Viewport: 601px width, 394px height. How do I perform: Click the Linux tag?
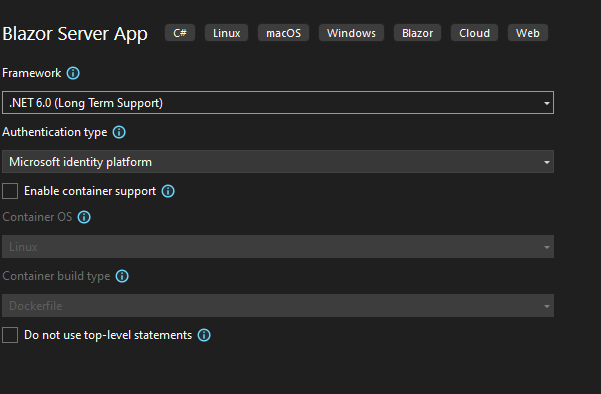(227, 33)
